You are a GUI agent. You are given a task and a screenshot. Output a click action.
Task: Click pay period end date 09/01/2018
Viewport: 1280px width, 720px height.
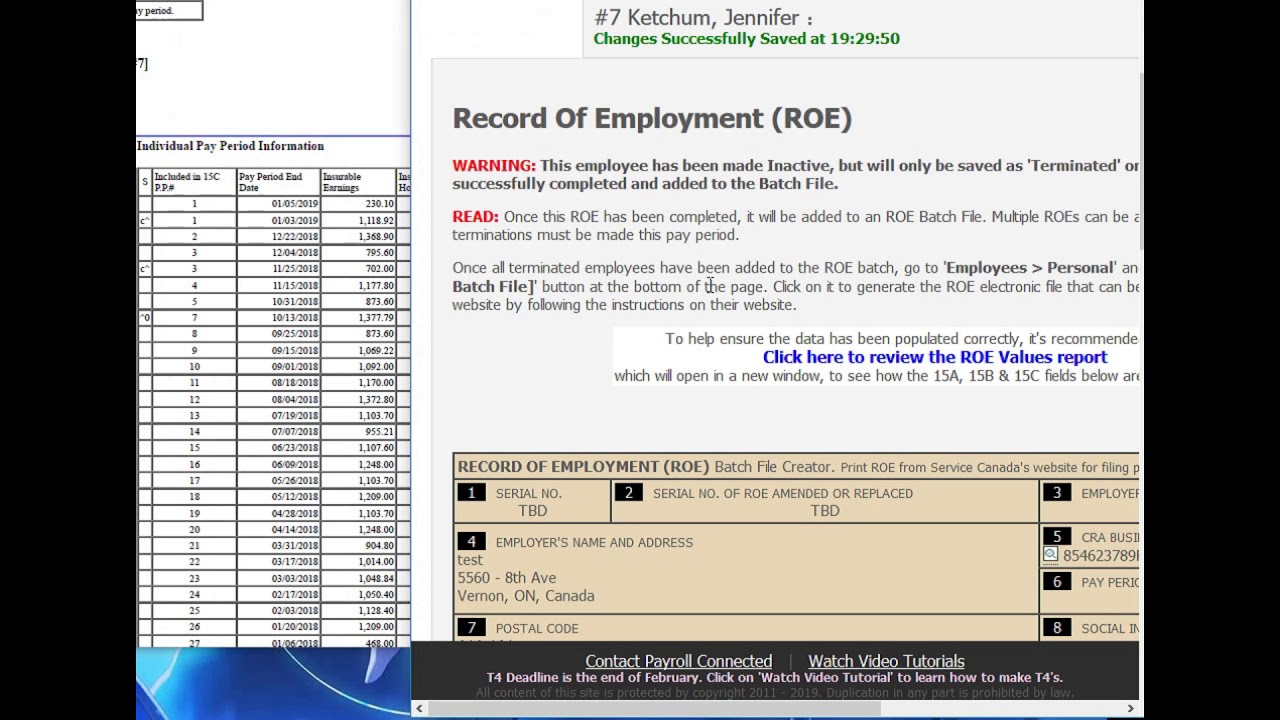(294, 367)
